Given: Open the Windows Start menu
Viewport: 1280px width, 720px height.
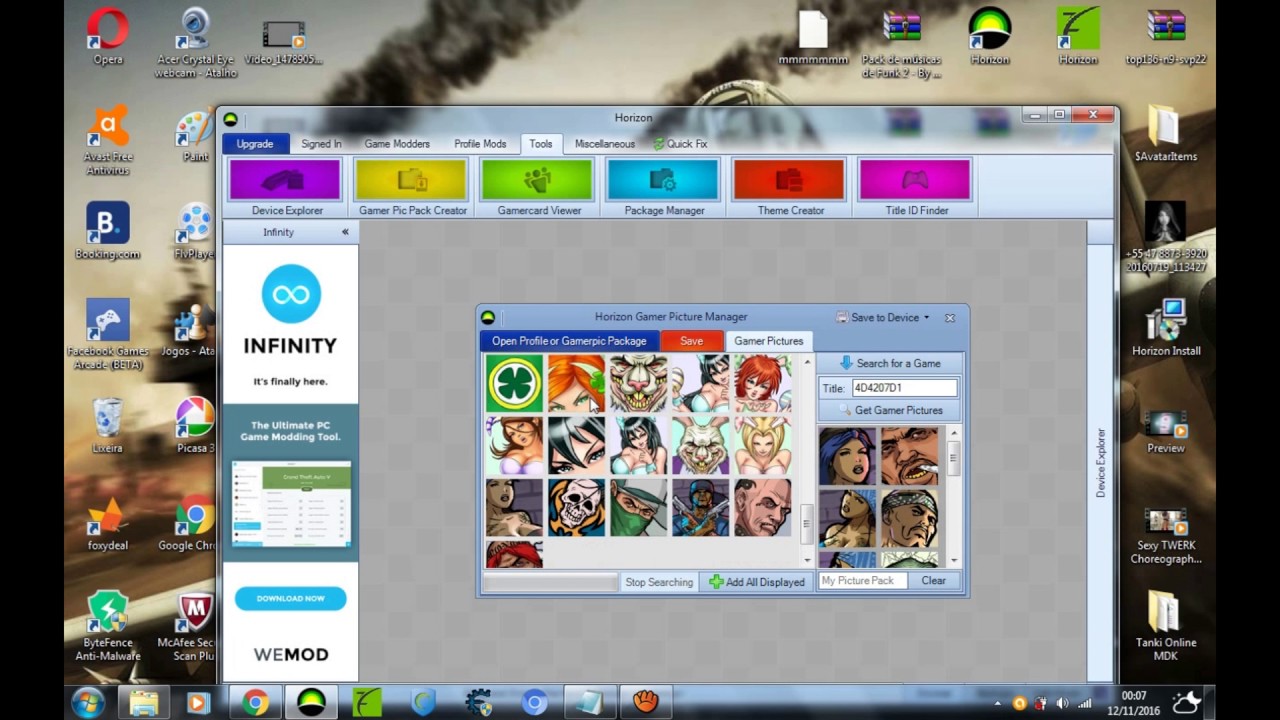Looking at the screenshot, I should click(87, 702).
